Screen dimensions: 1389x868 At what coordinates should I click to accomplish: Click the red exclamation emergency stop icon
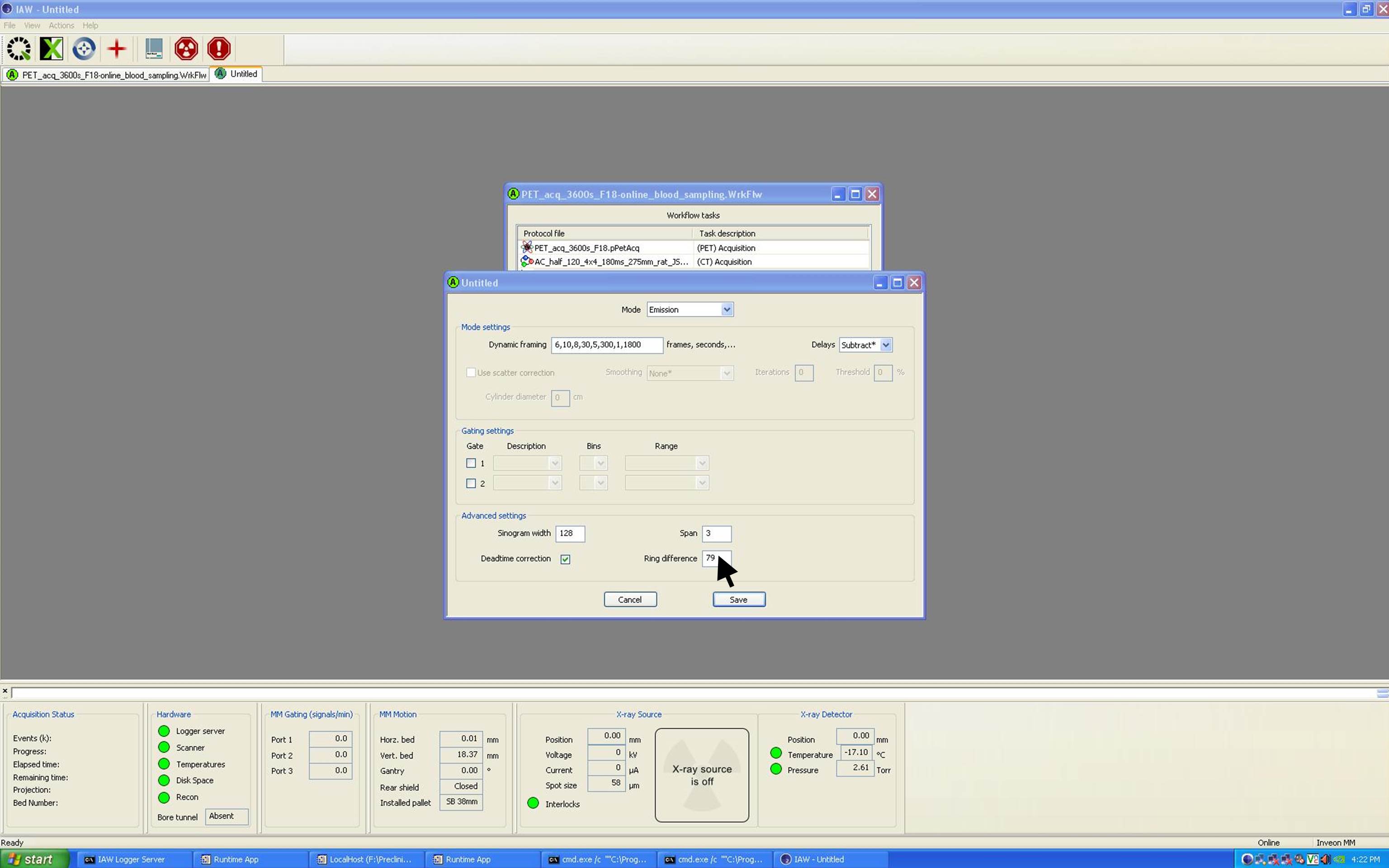(219, 49)
